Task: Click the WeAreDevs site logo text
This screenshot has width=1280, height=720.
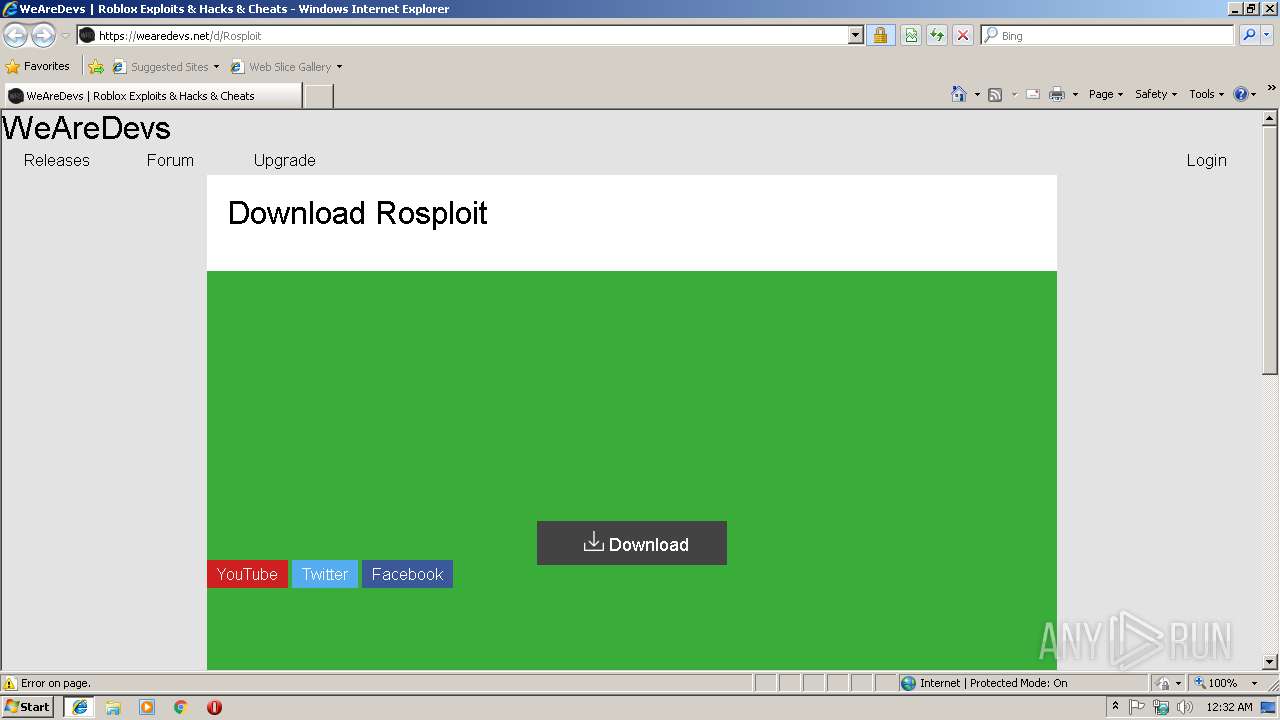Action: [x=86, y=128]
